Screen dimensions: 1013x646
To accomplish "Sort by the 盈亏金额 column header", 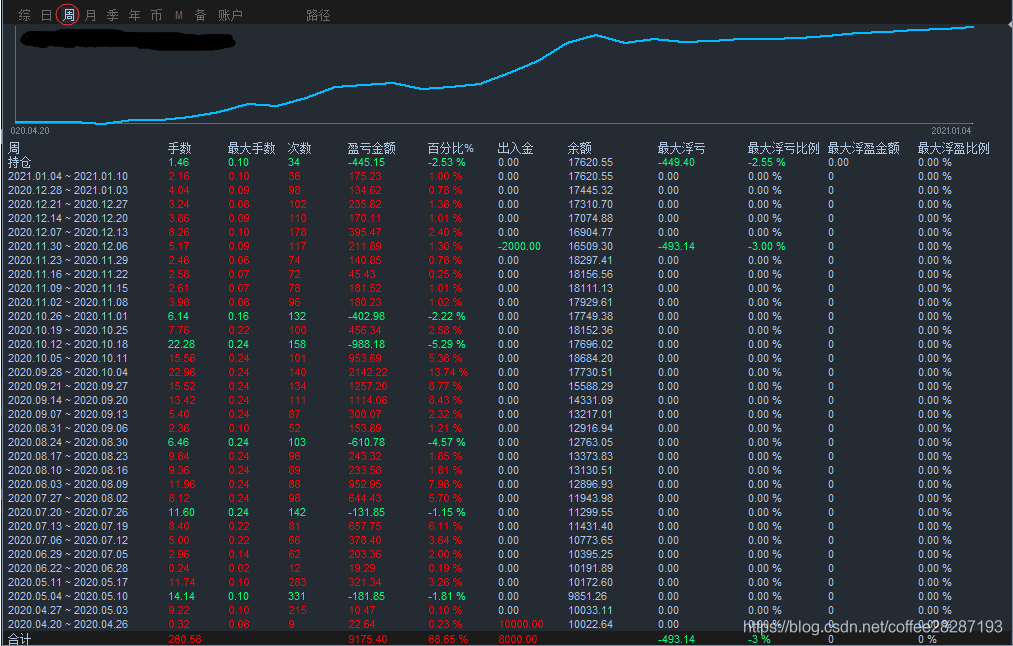I will [371, 149].
